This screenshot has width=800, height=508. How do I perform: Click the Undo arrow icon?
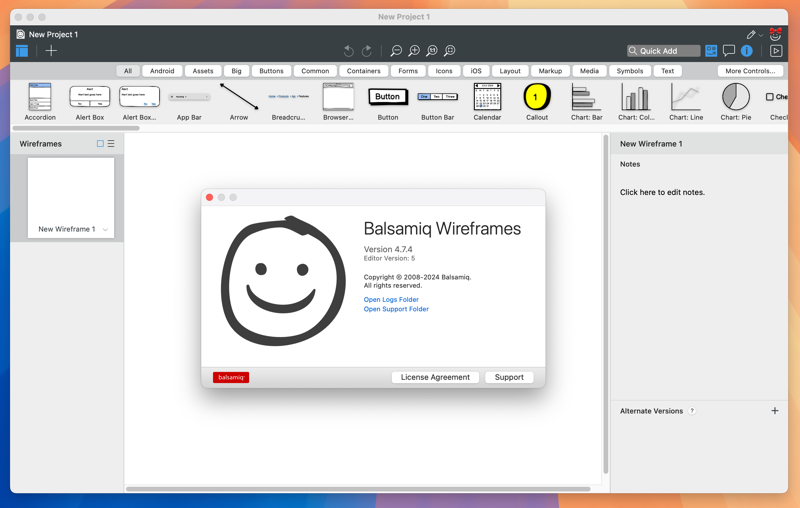(x=348, y=50)
